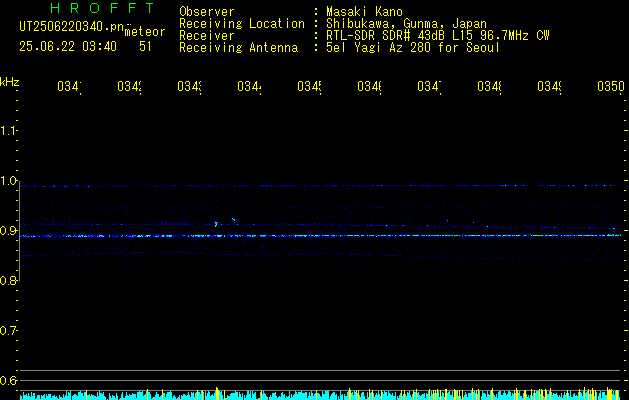
Task: Click the 0348 time marker
Action: (489, 87)
